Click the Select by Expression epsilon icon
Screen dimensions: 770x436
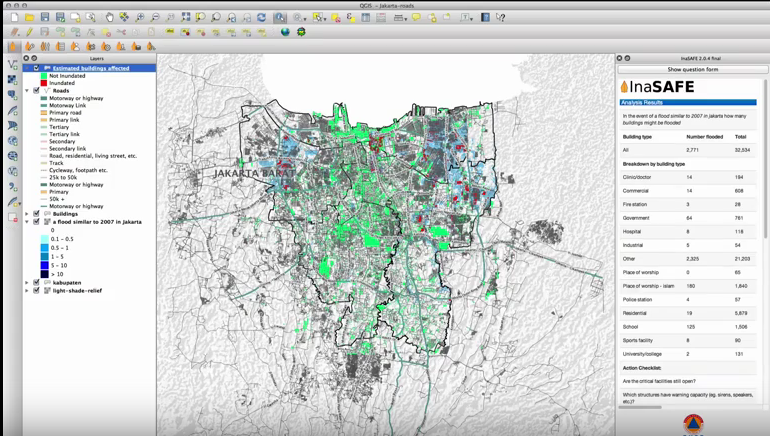click(x=350, y=18)
